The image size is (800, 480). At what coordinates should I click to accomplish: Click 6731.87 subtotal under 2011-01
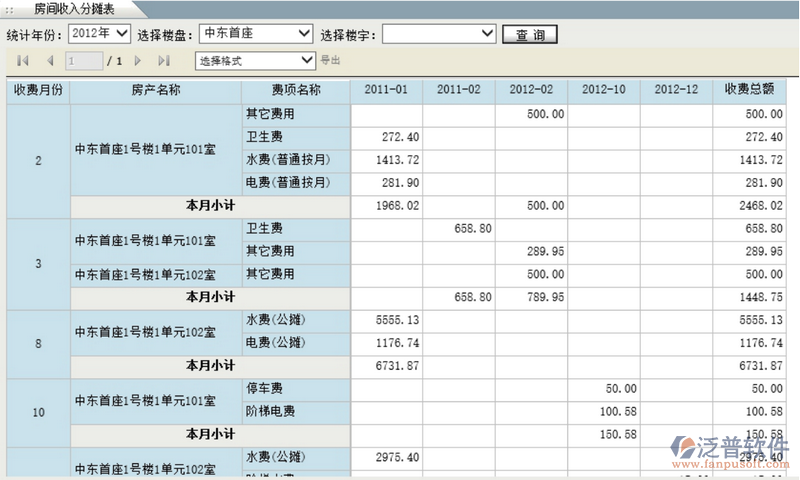pyautogui.click(x=397, y=366)
